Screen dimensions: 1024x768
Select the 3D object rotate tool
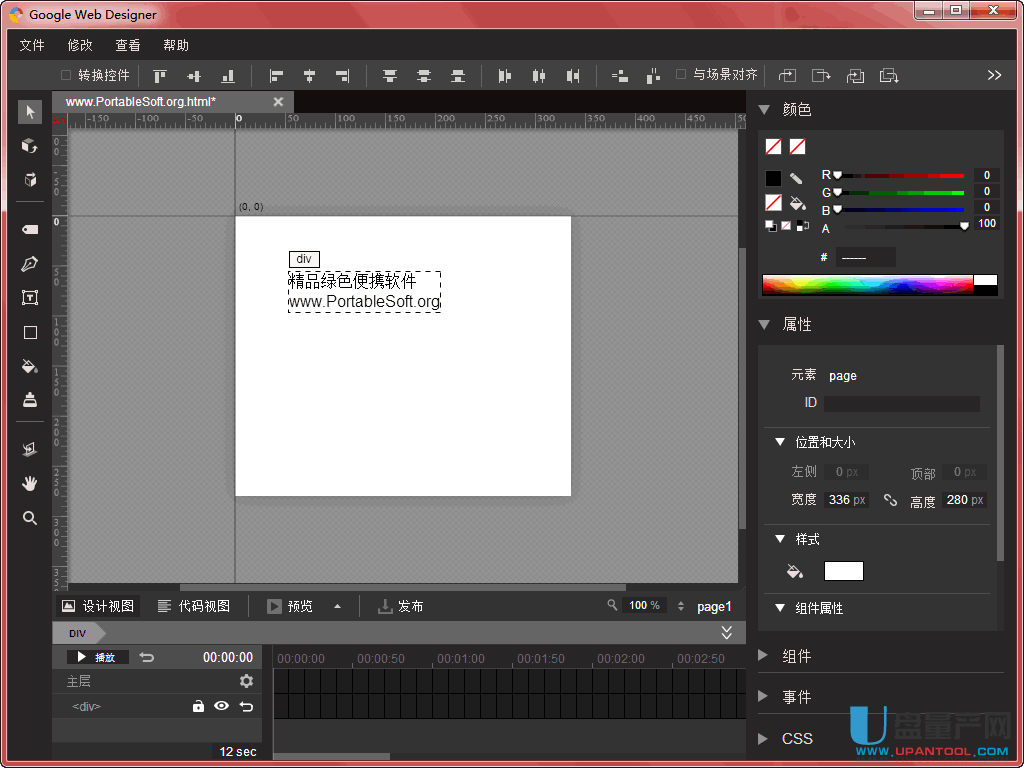pos(30,146)
